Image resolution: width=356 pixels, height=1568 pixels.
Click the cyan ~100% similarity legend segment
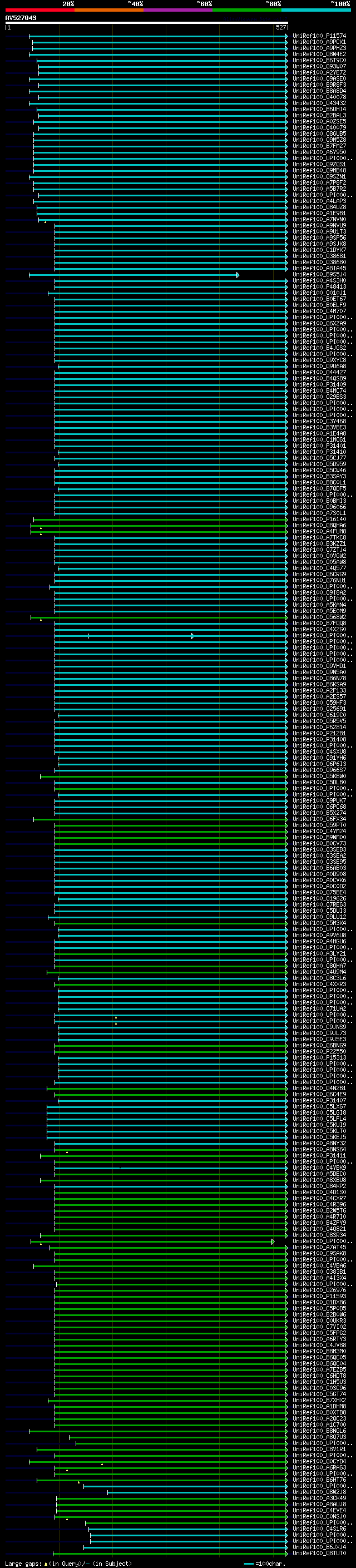click(317, 10)
